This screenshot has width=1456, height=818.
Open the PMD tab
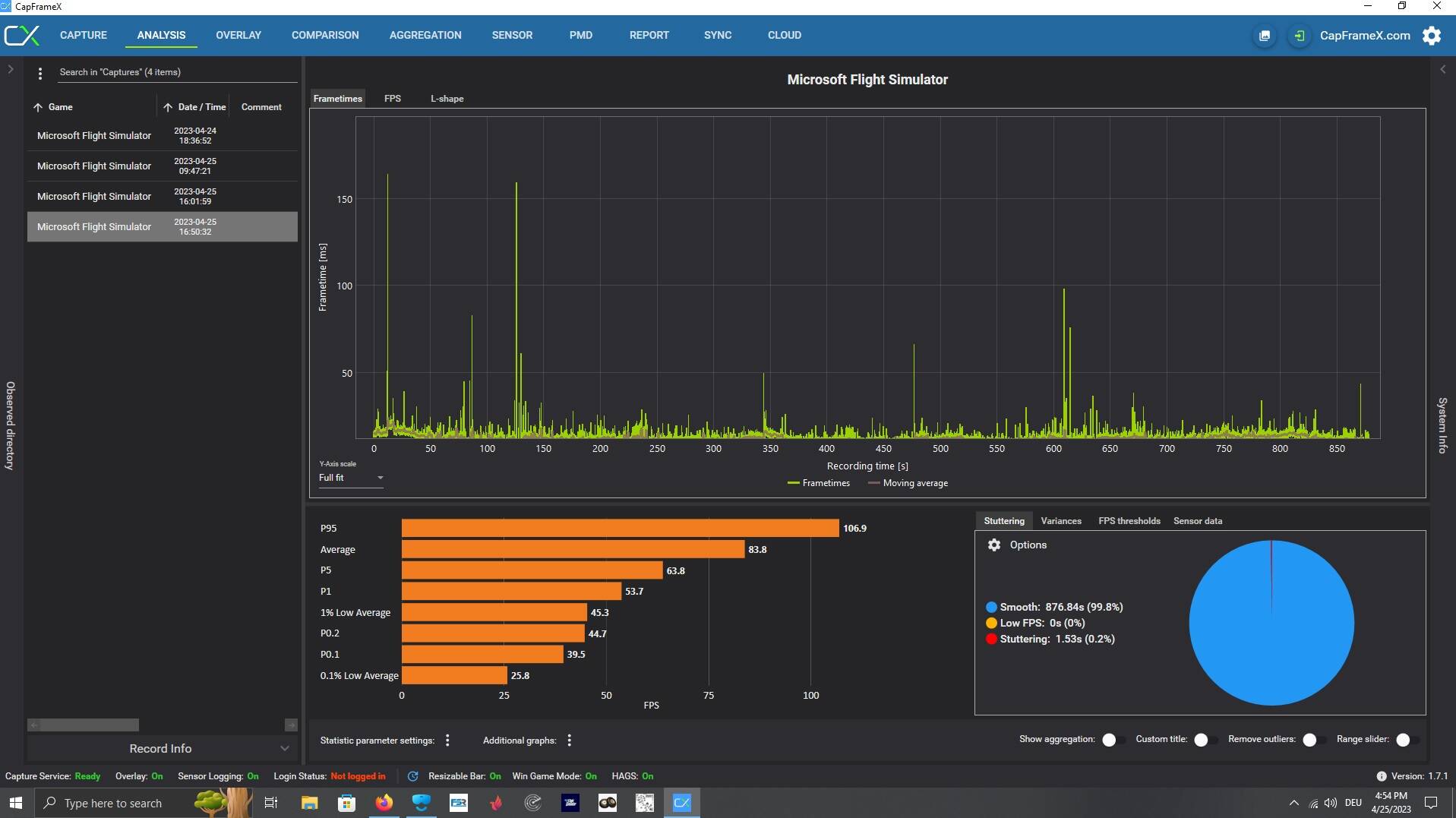pyautogui.click(x=581, y=35)
